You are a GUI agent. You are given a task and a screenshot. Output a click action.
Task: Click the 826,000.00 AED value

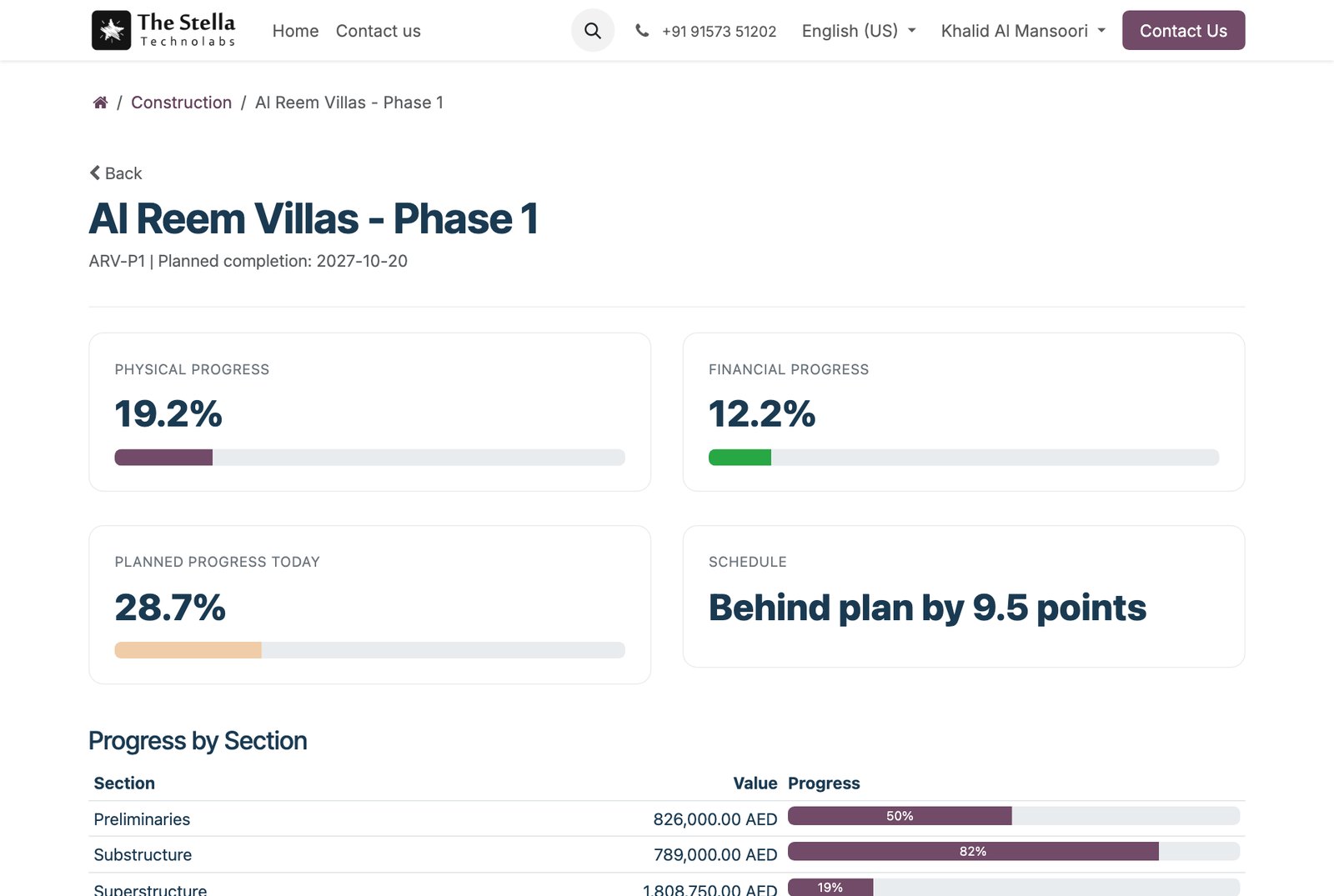coord(715,819)
